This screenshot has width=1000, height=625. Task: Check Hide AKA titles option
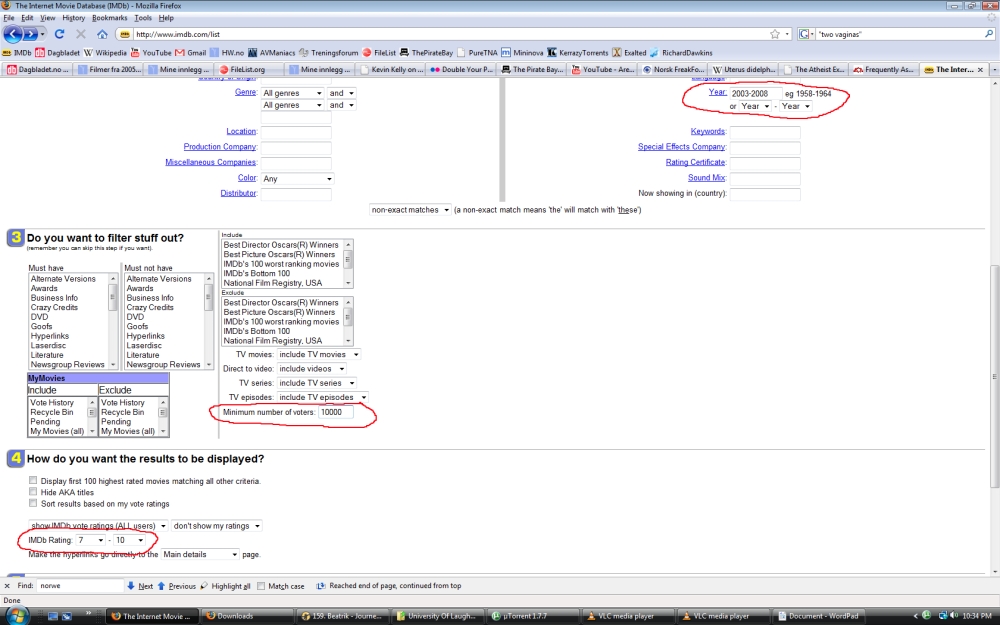pyautogui.click(x=33, y=492)
